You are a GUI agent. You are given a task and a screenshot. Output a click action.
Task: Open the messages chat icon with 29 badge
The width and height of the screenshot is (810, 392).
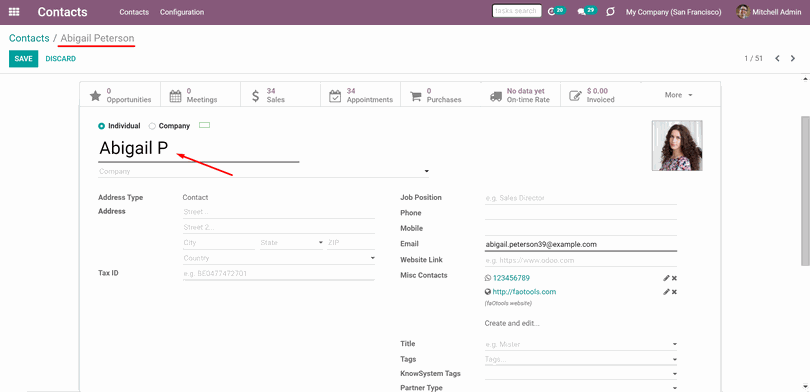point(581,11)
